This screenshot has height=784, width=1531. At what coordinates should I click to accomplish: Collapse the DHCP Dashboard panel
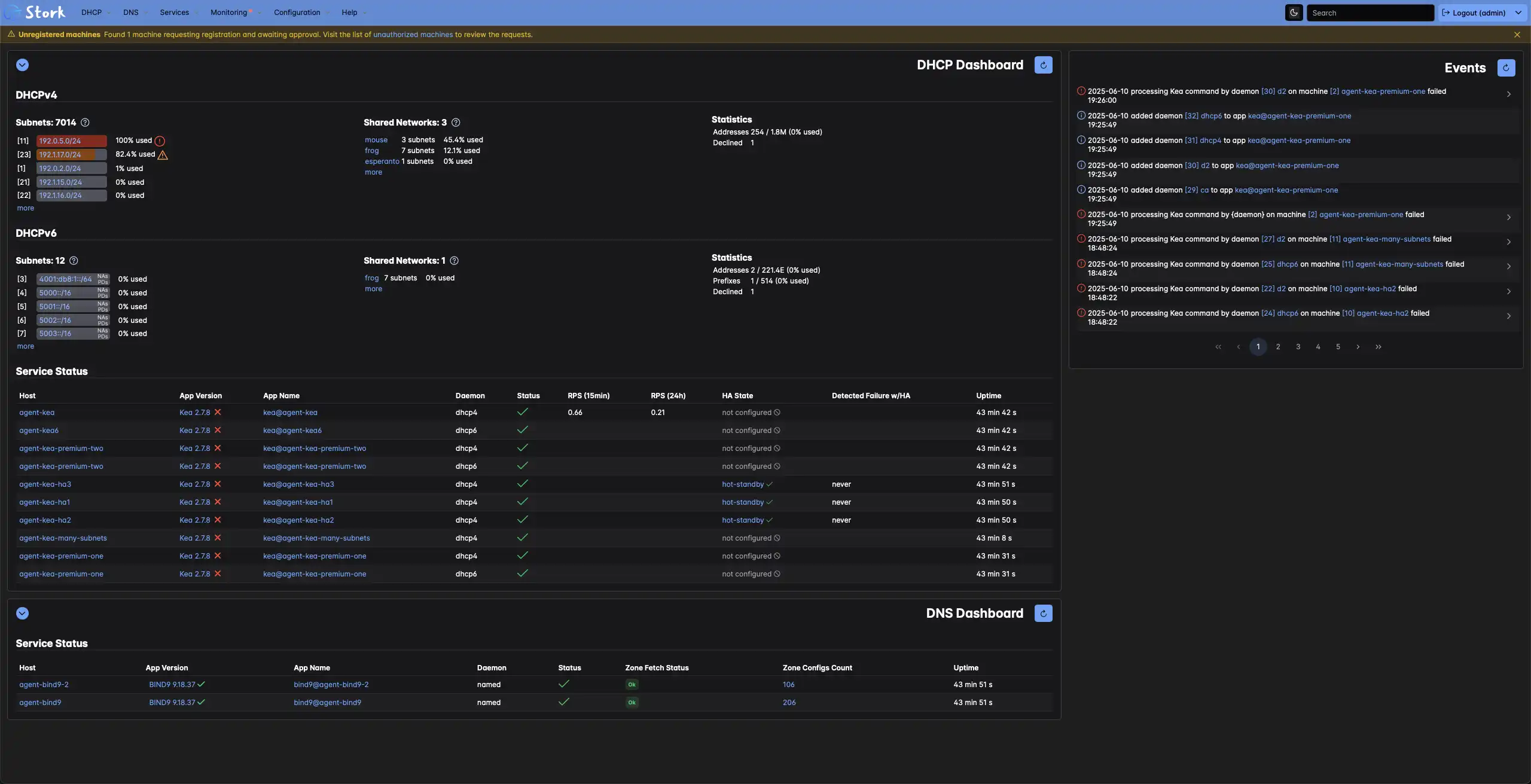coord(22,65)
